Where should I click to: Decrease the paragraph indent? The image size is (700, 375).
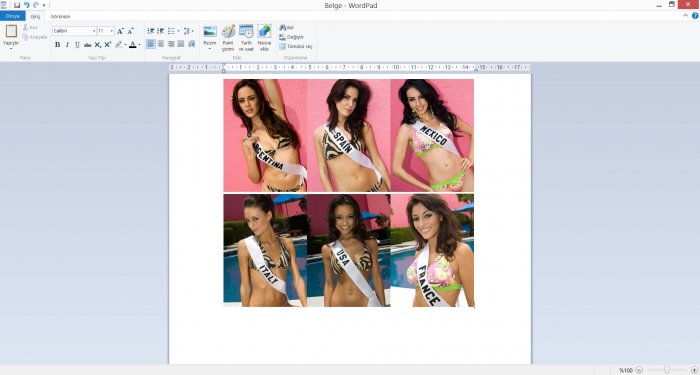click(x=151, y=31)
